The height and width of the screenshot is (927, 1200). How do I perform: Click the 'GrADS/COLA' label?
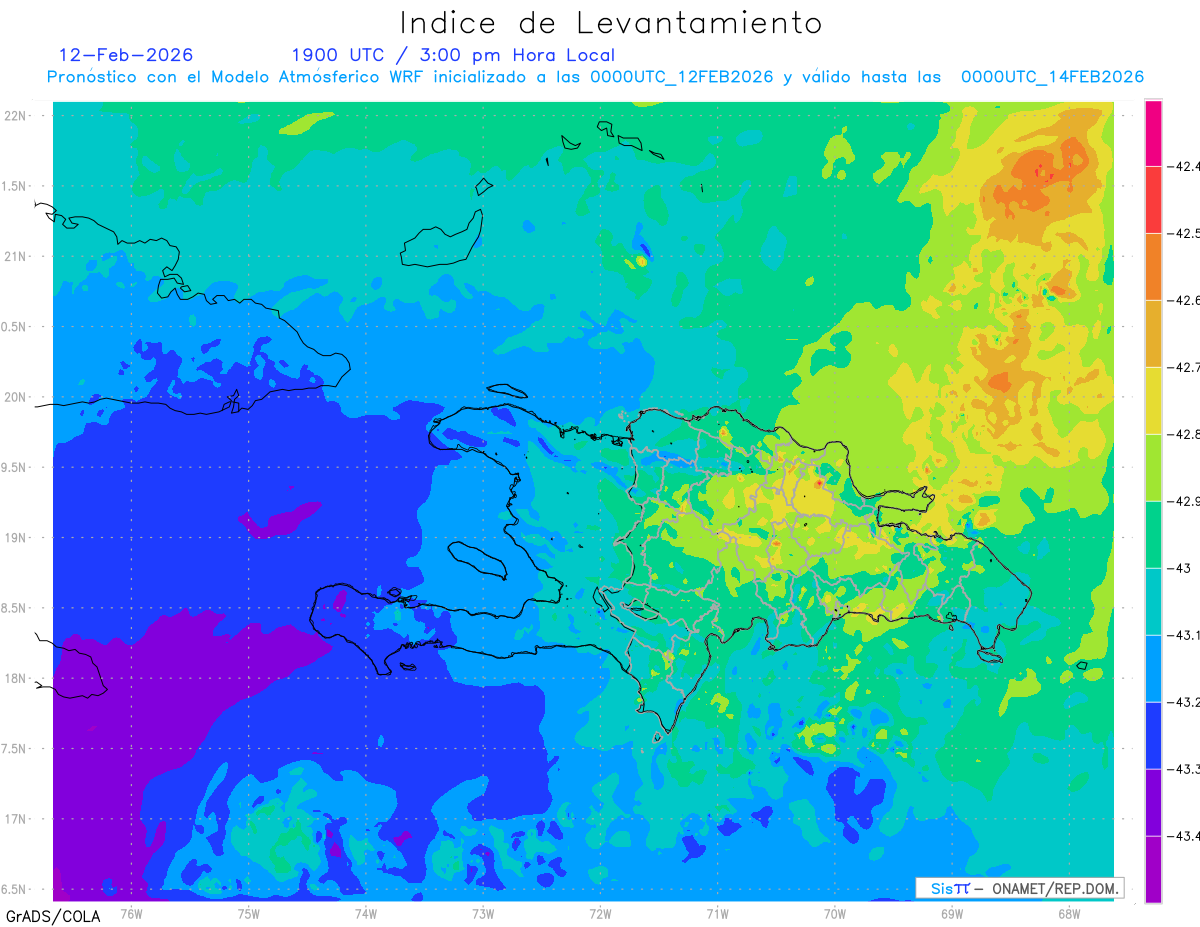[x=53, y=916]
